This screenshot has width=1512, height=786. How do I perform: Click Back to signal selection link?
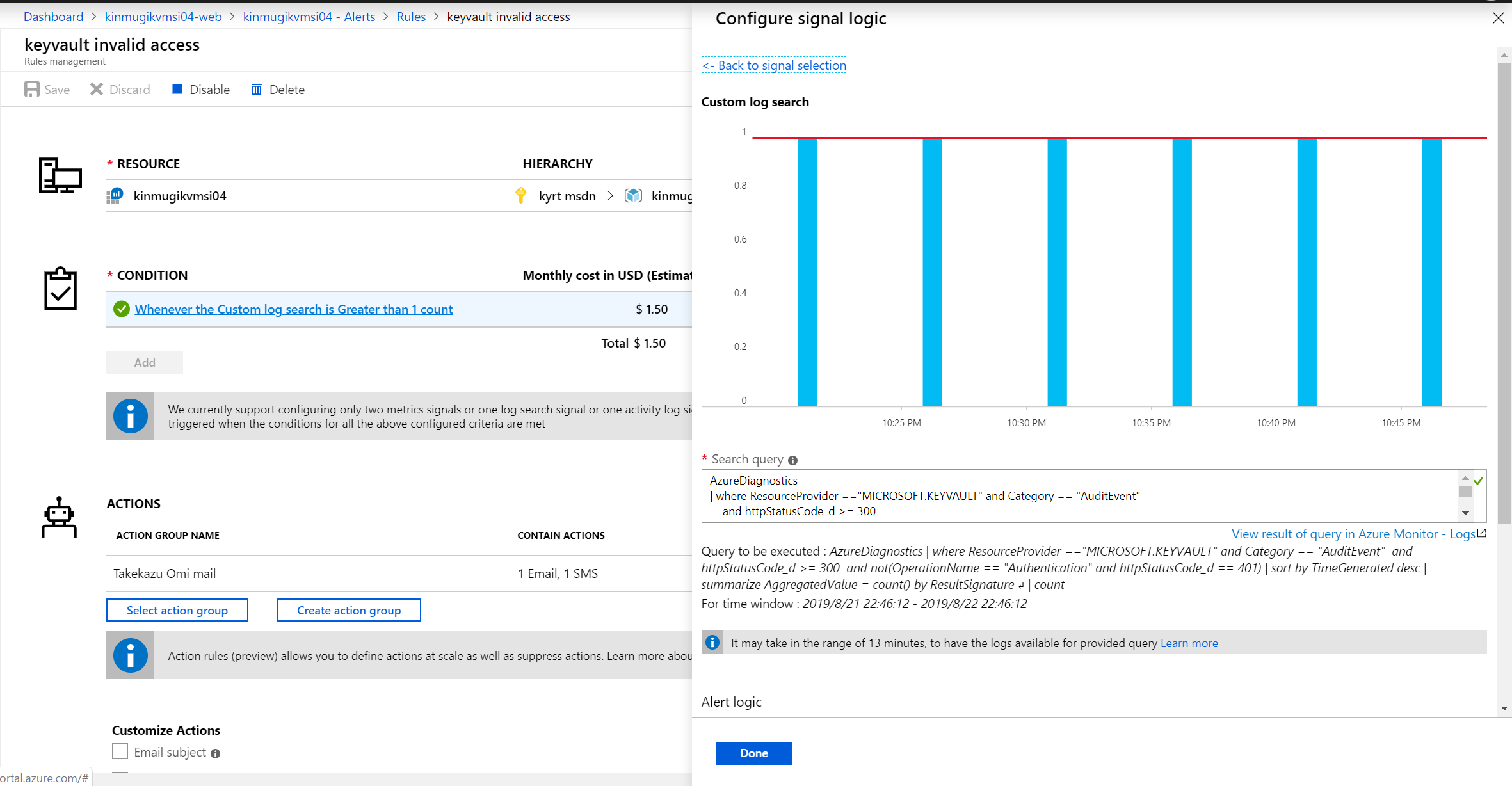[x=774, y=65]
